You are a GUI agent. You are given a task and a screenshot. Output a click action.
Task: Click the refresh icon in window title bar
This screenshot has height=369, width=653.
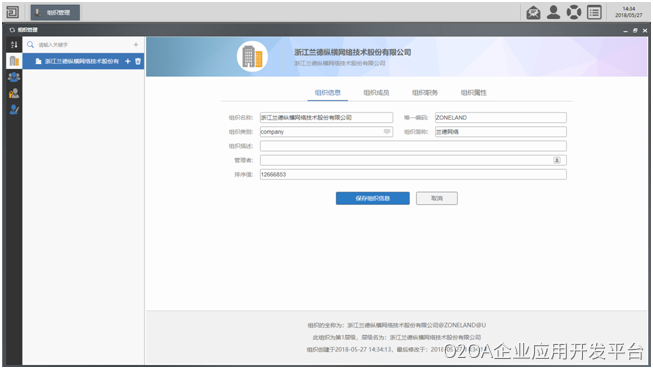pos(12,30)
